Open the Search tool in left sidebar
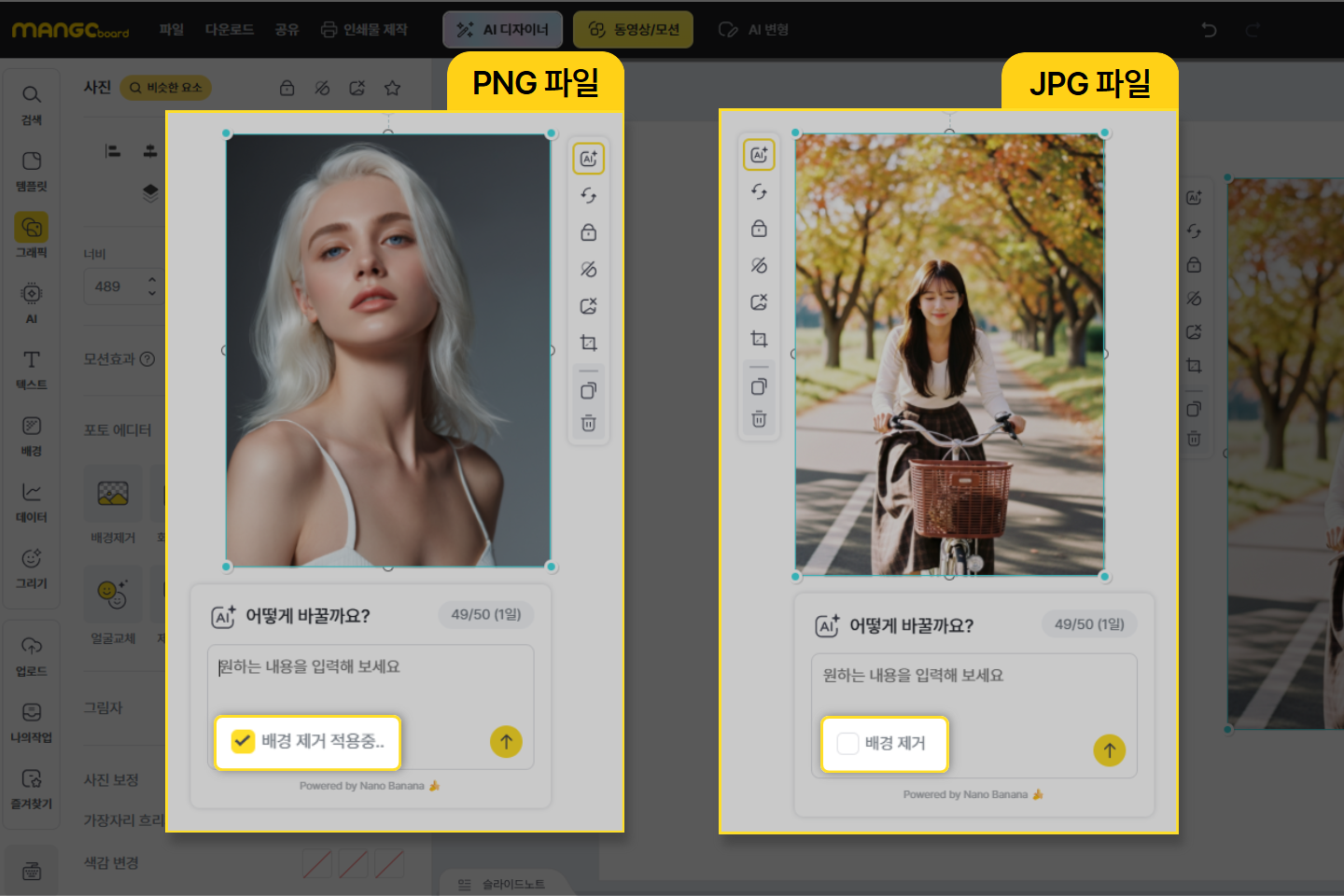This screenshot has width=1344, height=896. click(x=32, y=103)
